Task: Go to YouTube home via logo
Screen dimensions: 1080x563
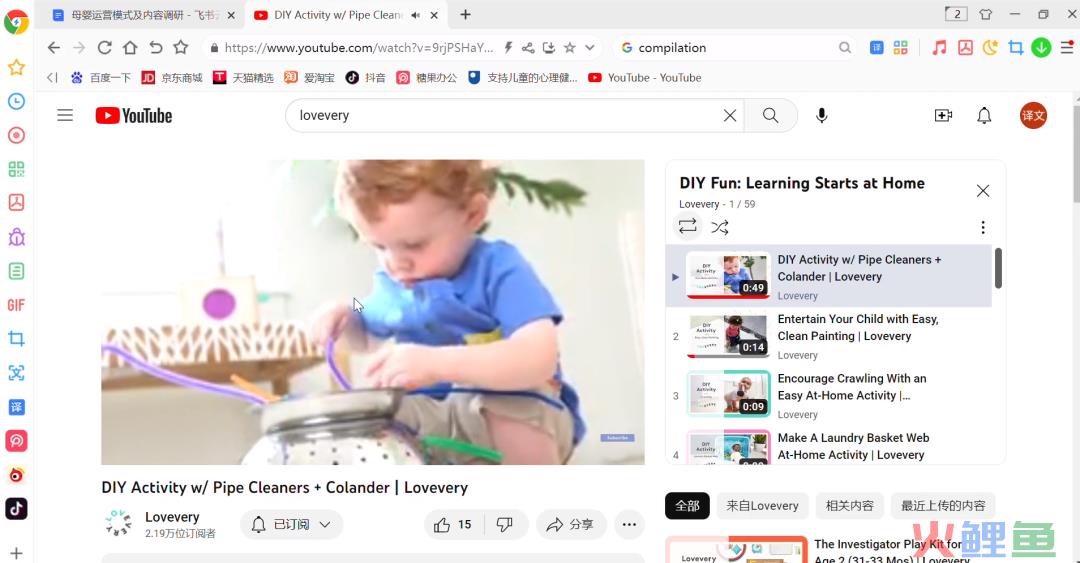Action: (x=134, y=115)
